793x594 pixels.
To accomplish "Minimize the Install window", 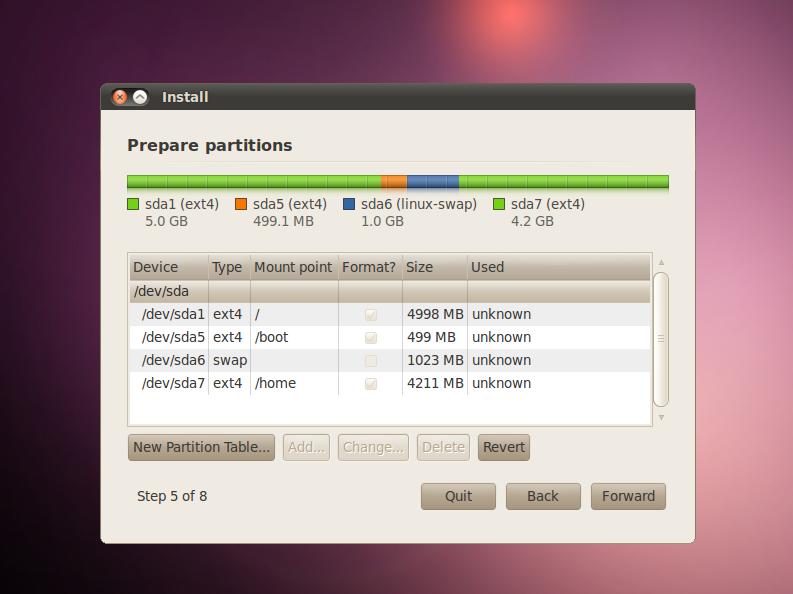I will click(140, 97).
